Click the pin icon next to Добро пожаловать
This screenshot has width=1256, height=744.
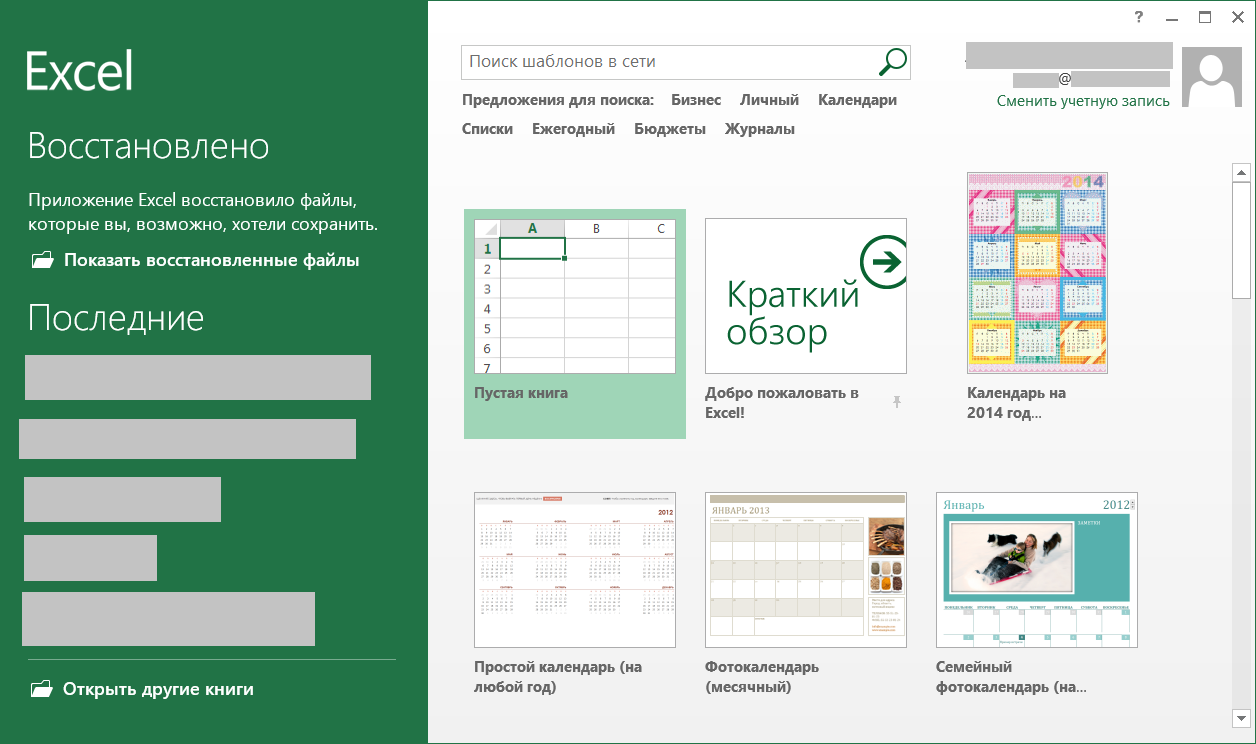point(897,402)
